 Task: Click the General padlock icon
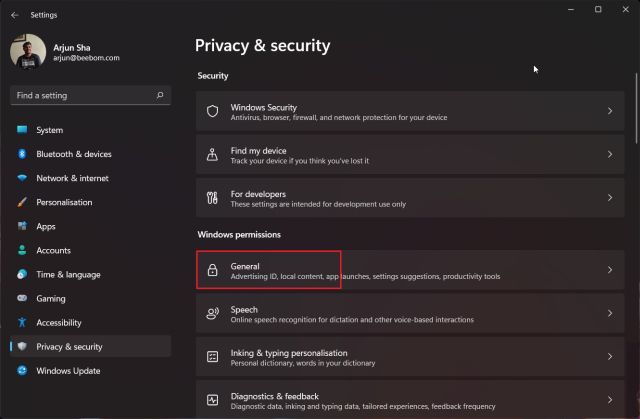212,270
